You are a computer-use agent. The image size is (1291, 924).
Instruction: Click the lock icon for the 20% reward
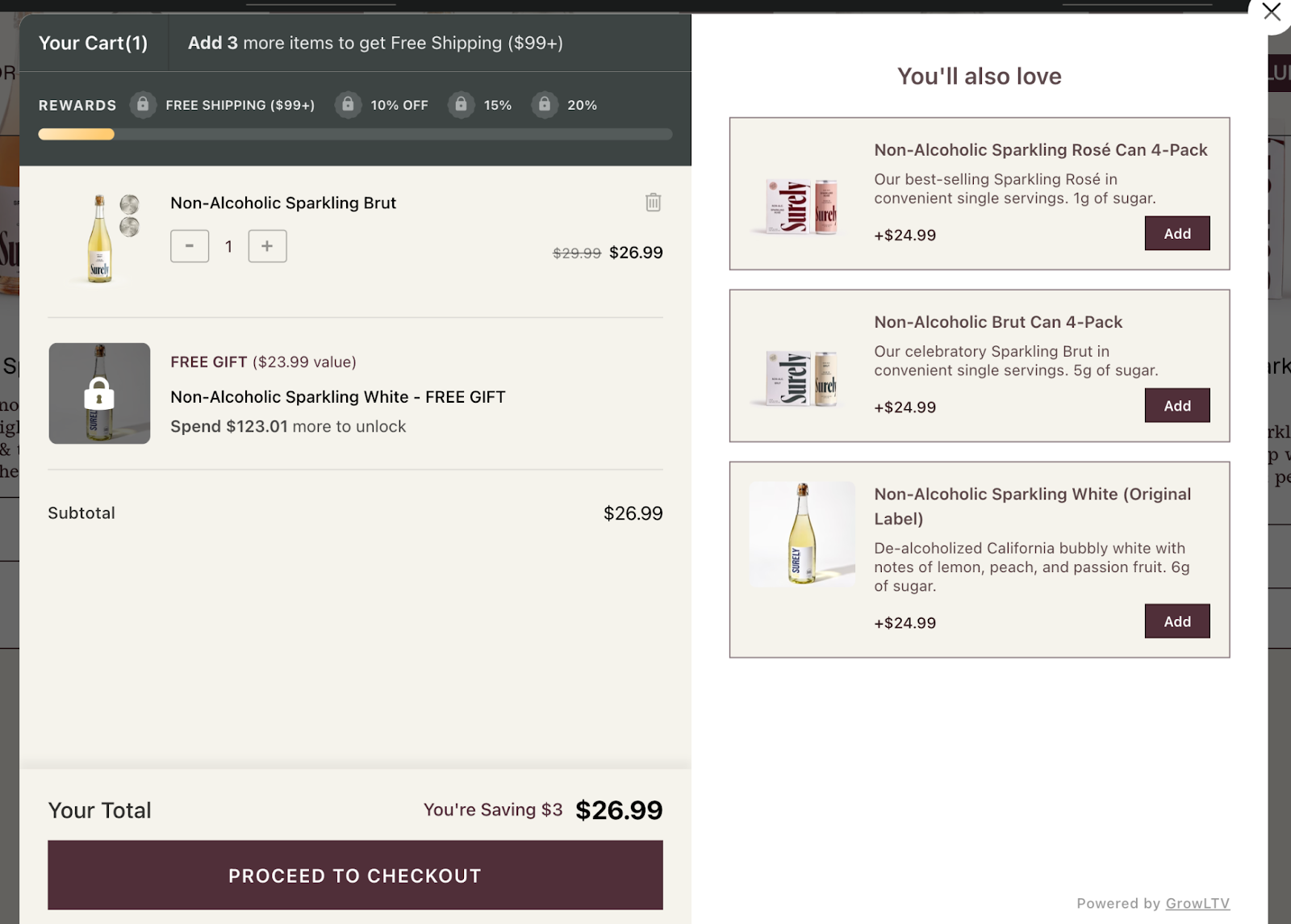pos(544,105)
